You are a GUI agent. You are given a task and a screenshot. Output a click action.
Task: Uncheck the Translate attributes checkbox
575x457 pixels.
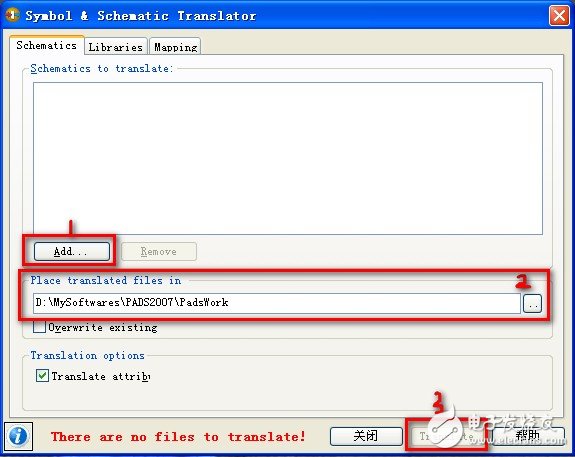[x=42, y=376]
